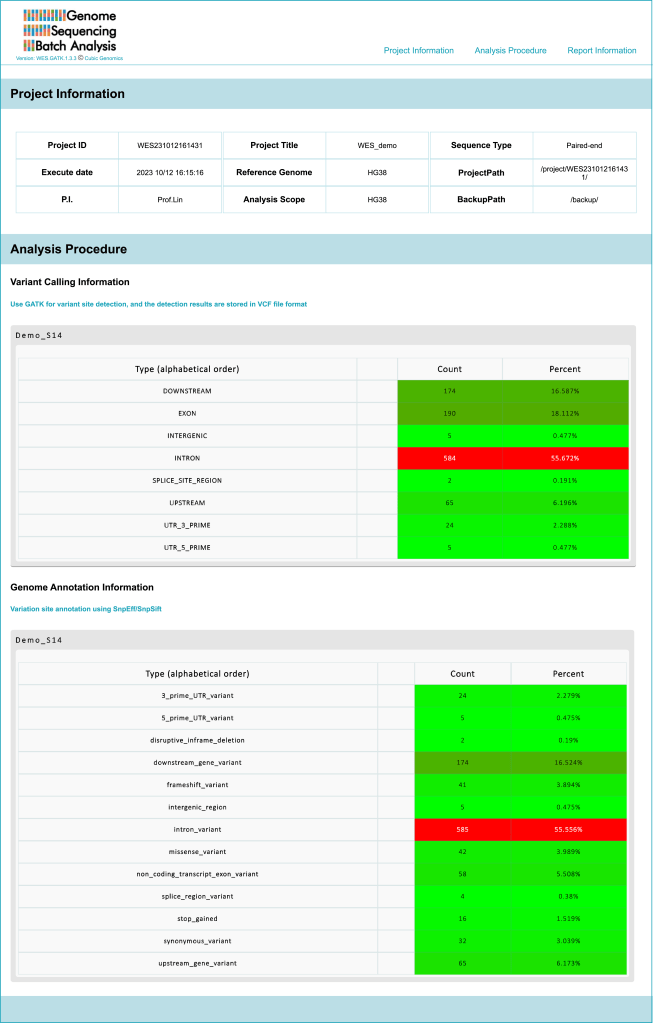The height and width of the screenshot is (1023, 653).
Task: Select the Execute date value
Action: click(x=170, y=173)
